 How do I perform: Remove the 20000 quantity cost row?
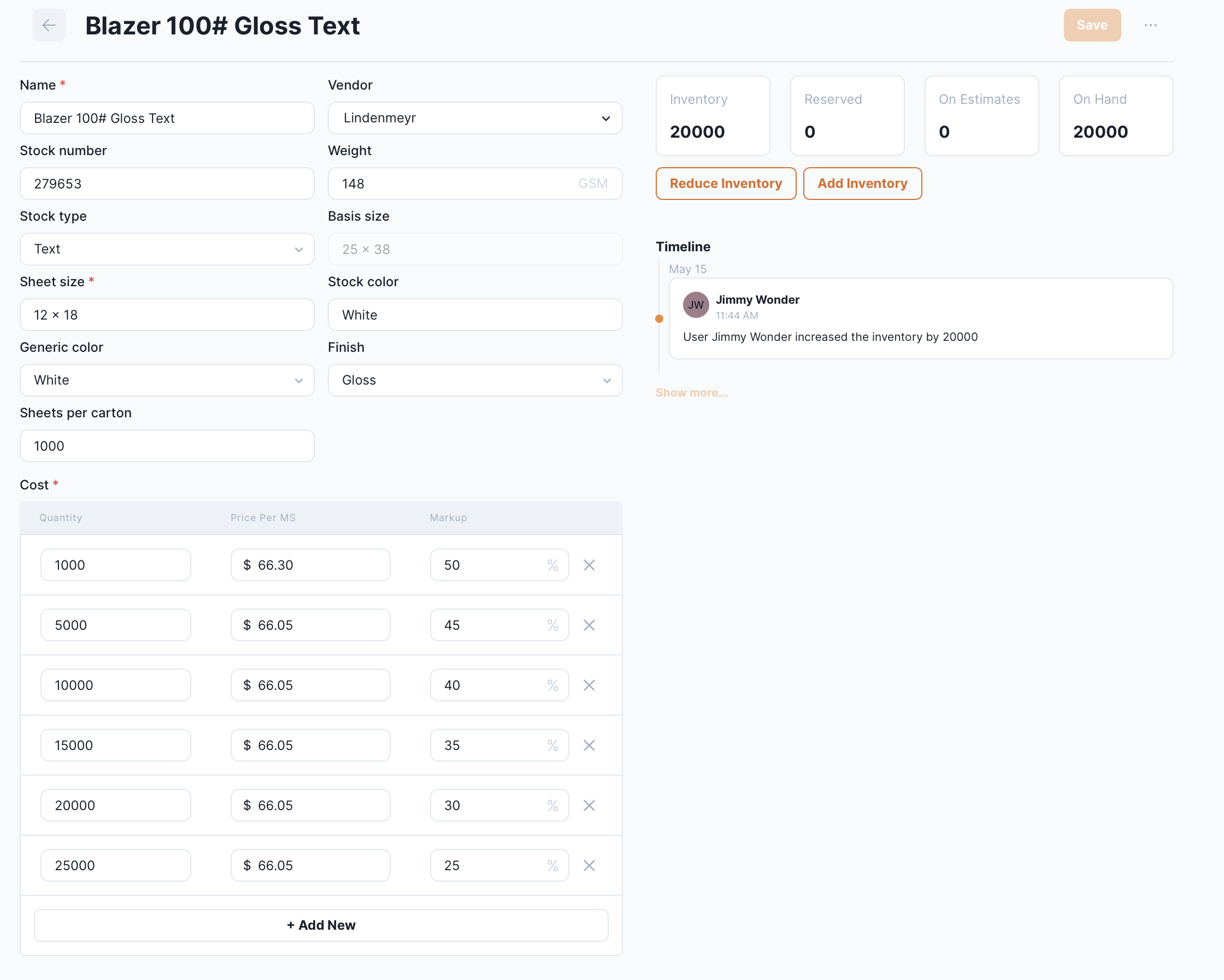[x=589, y=805]
